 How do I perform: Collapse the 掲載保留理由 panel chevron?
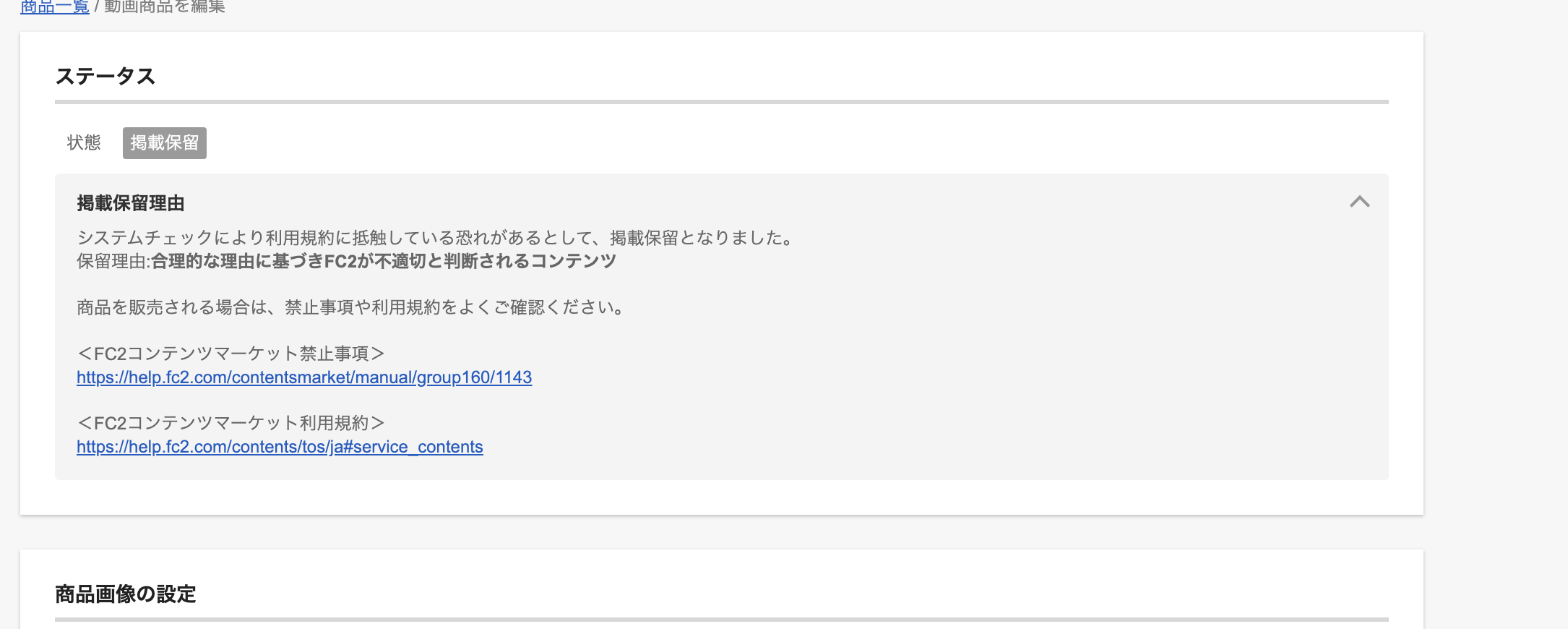[x=1359, y=202]
